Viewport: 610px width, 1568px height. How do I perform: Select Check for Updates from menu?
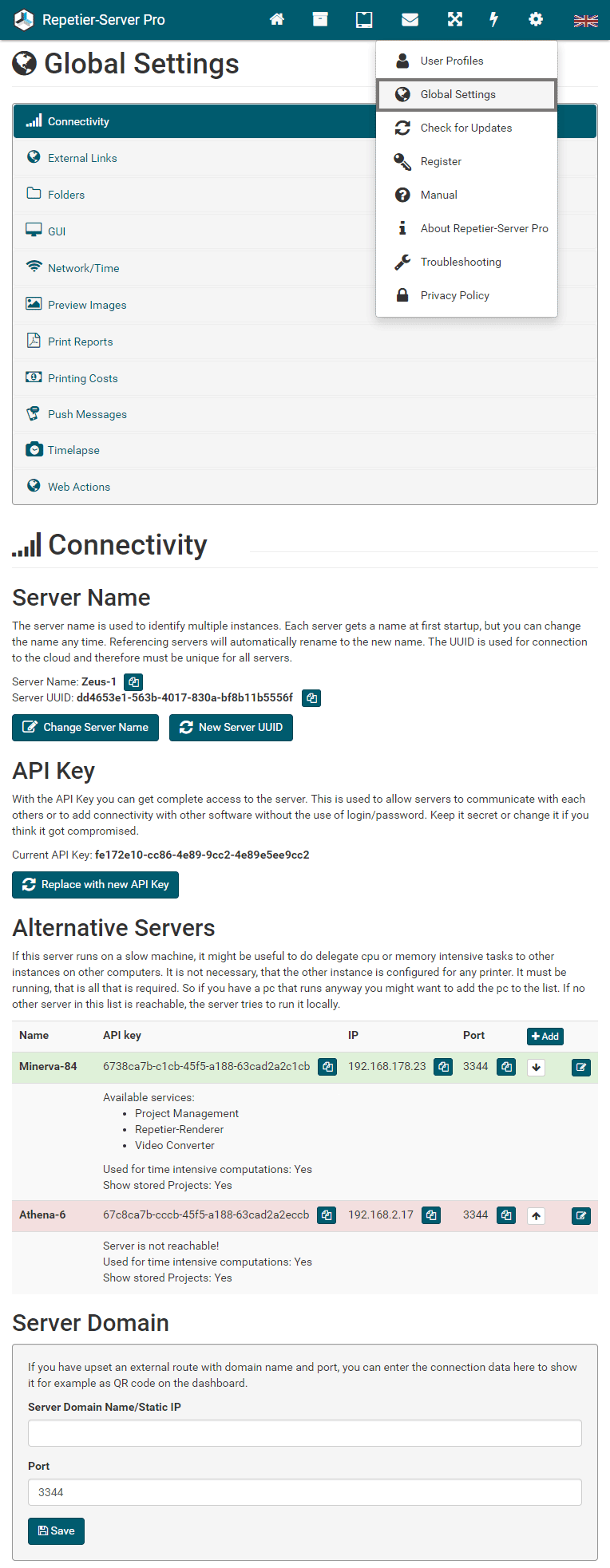click(466, 128)
